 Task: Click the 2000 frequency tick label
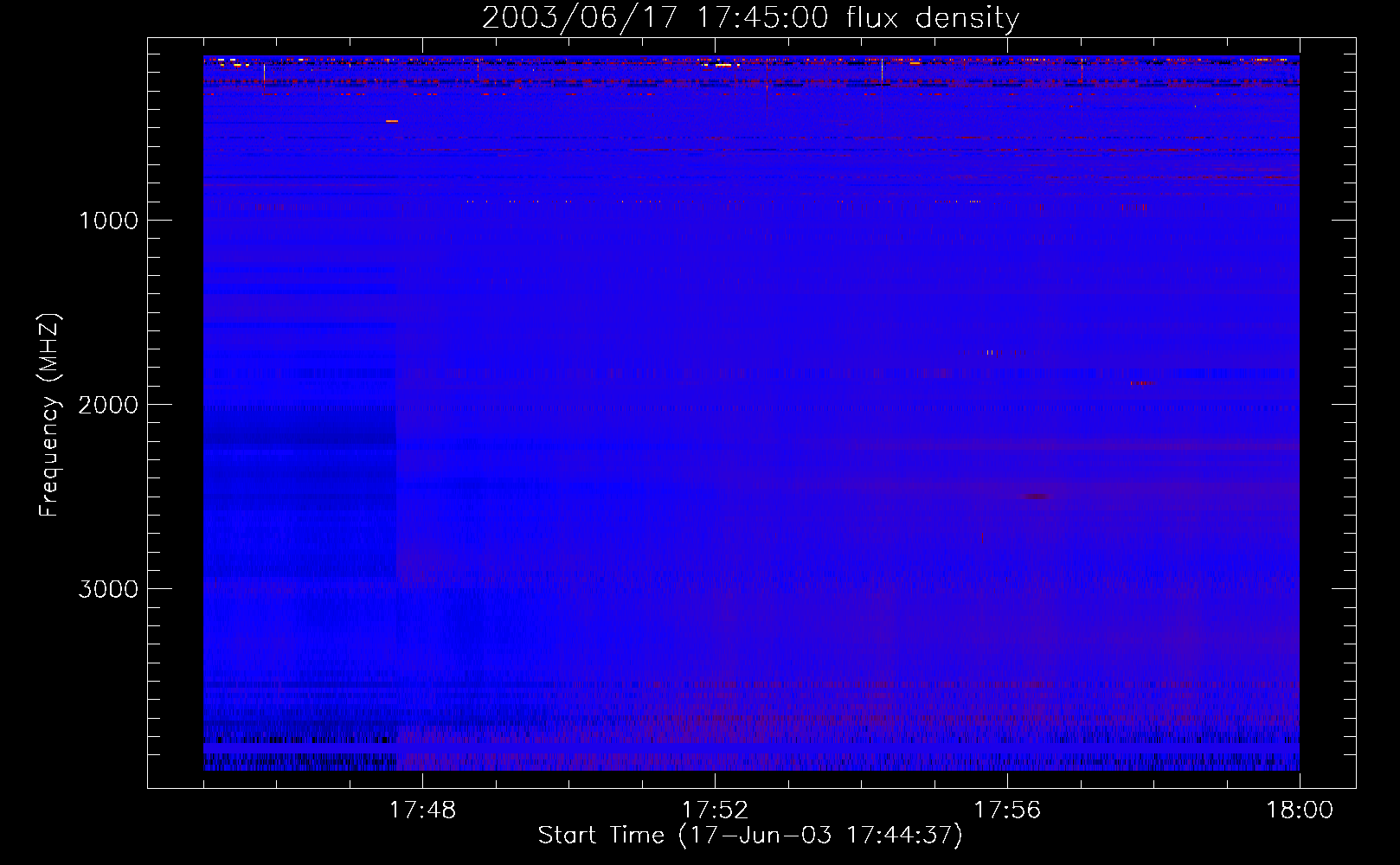coord(108,405)
